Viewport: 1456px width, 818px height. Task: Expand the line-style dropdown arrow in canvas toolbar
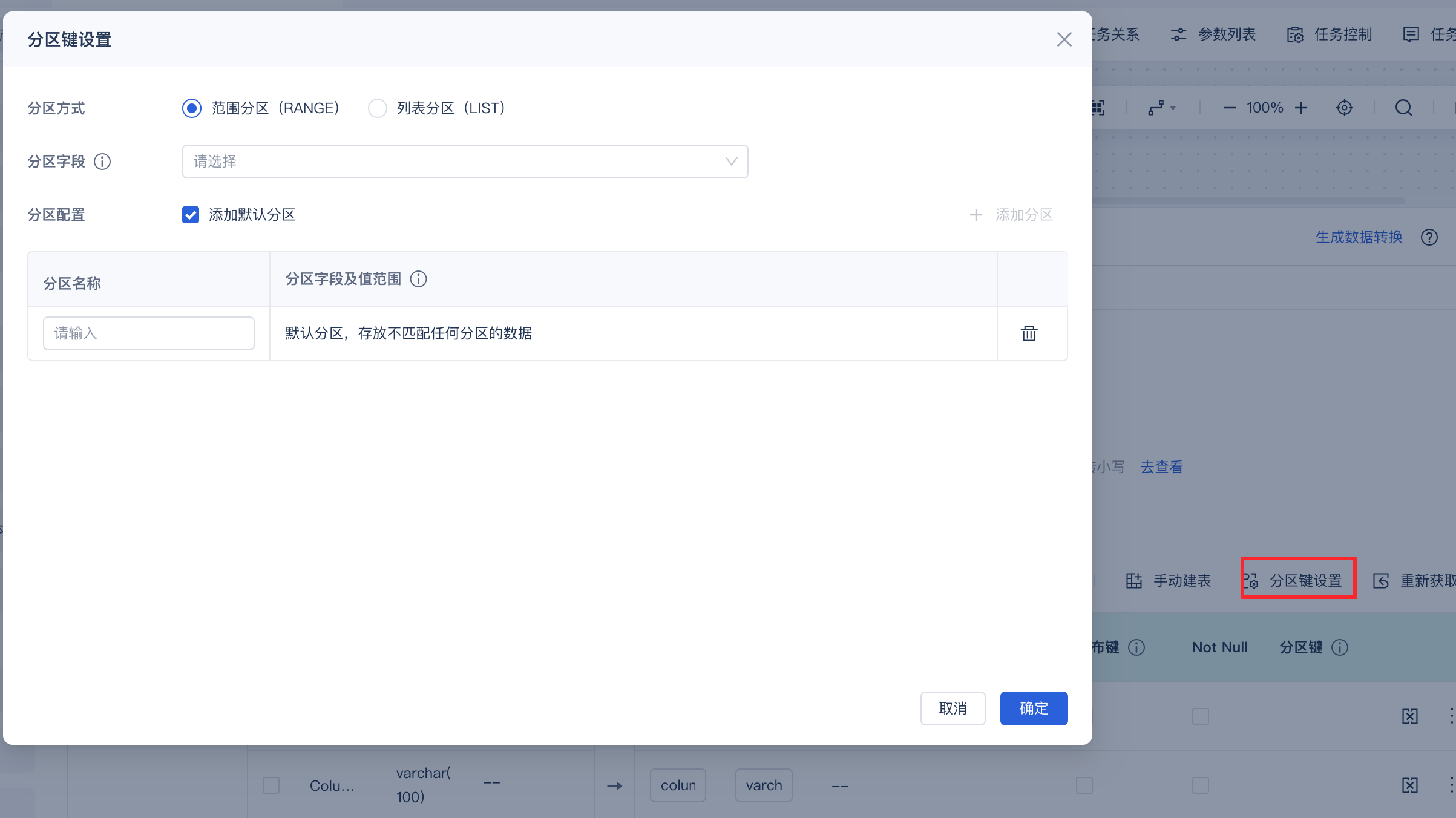click(x=1173, y=108)
